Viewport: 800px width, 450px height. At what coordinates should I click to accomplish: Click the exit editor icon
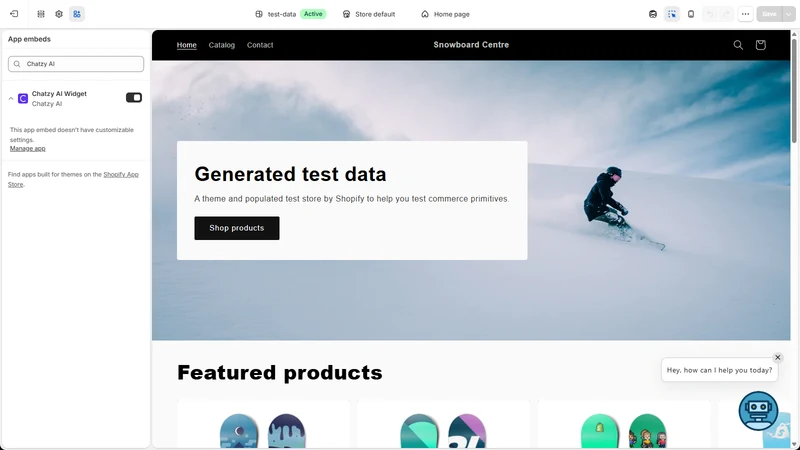[14, 14]
